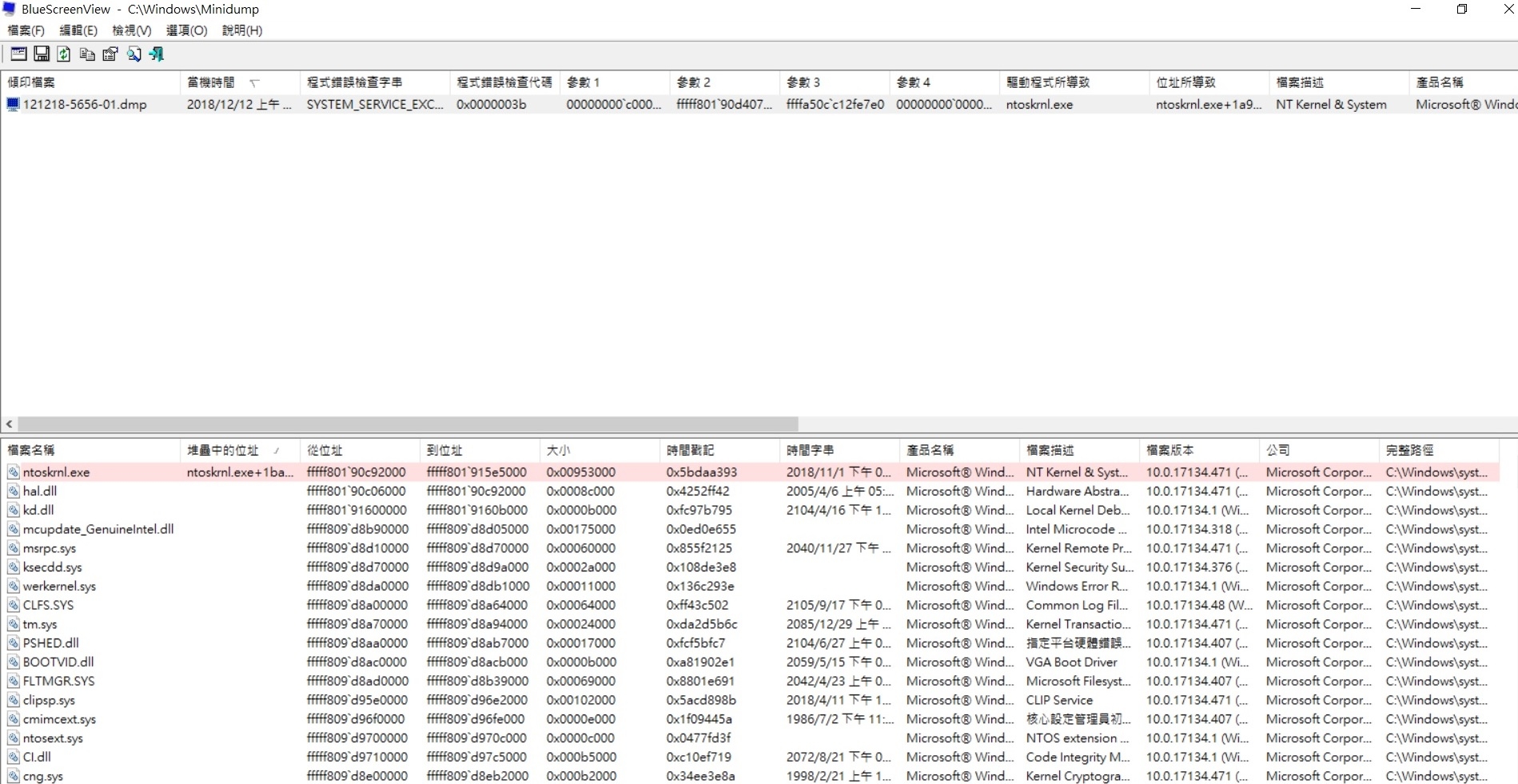Click the 檔案名稱 column header in lower pane

(x=90, y=450)
